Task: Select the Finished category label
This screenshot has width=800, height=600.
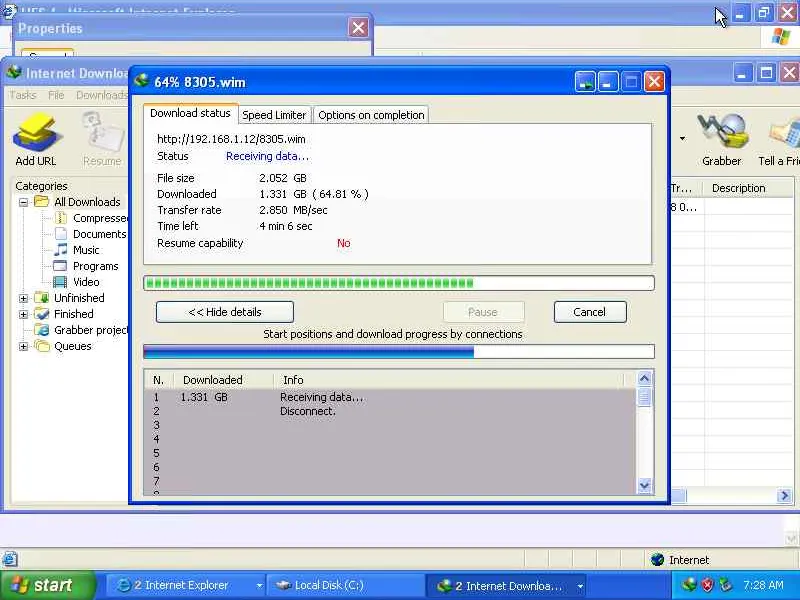Action: coord(73,314)
